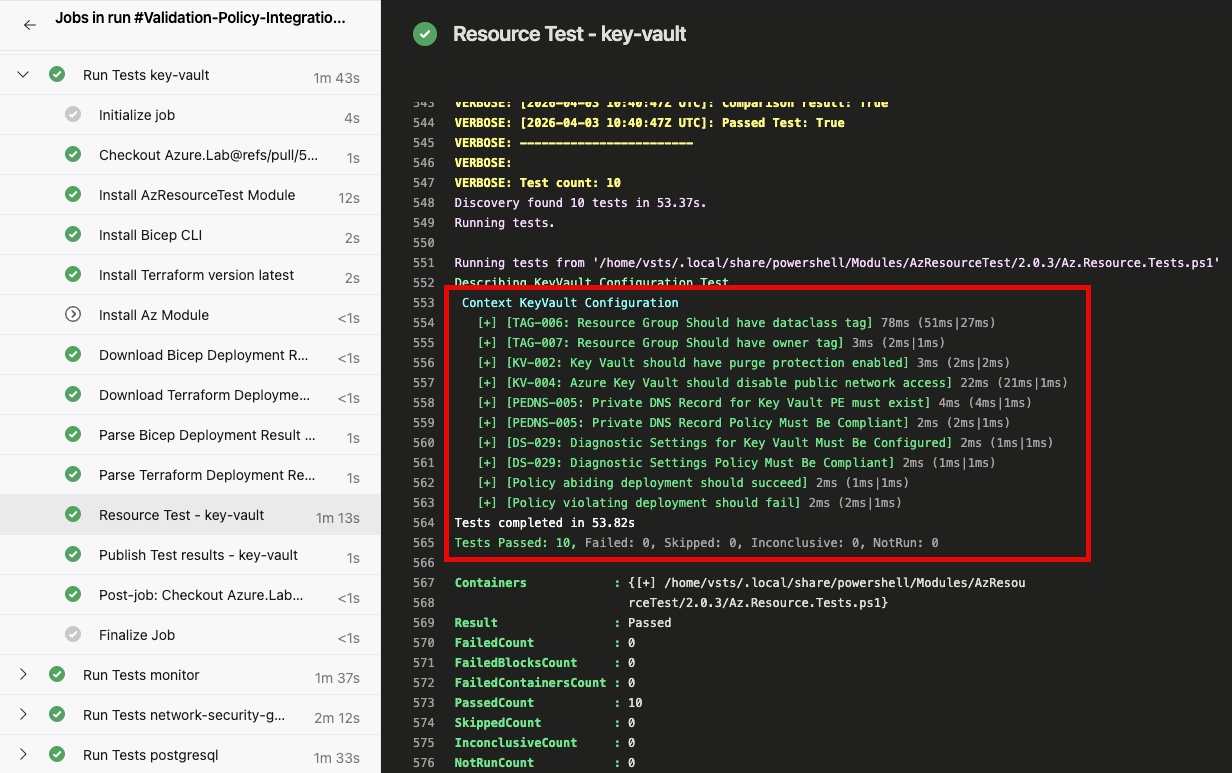Open the Parse Bicep Deployment Result step
Image resolution: width=1232 pixels, height=773 pixels.
click(x=206, y=435)
